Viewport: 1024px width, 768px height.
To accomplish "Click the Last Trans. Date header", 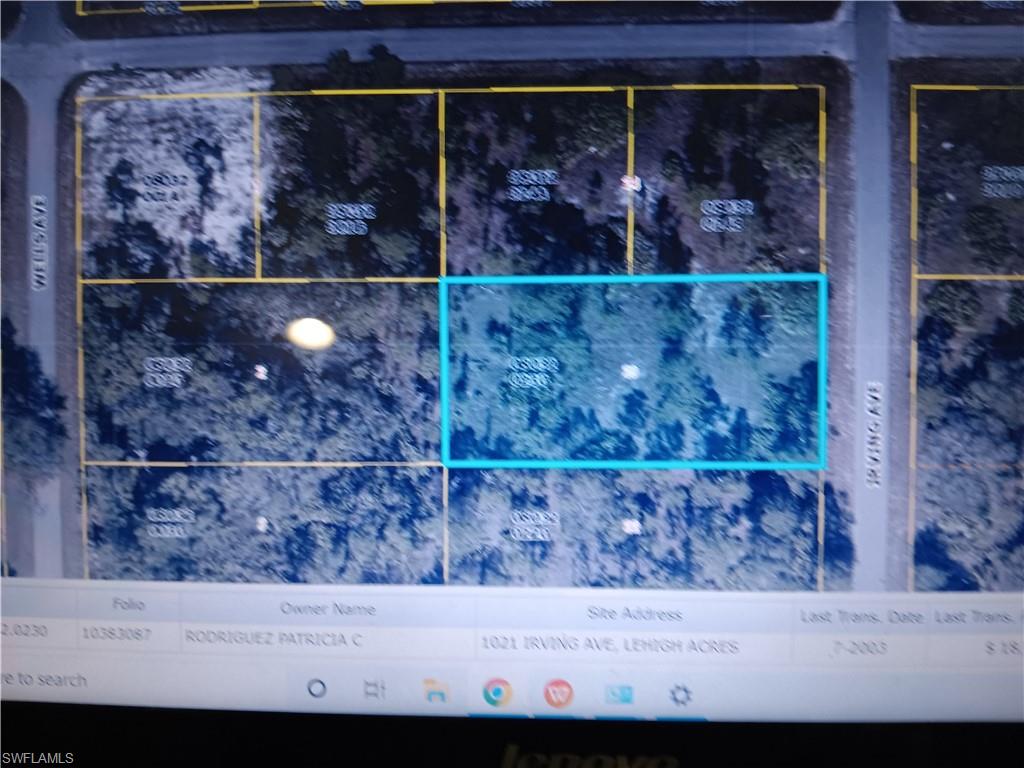I will click(x=862, y=616).
